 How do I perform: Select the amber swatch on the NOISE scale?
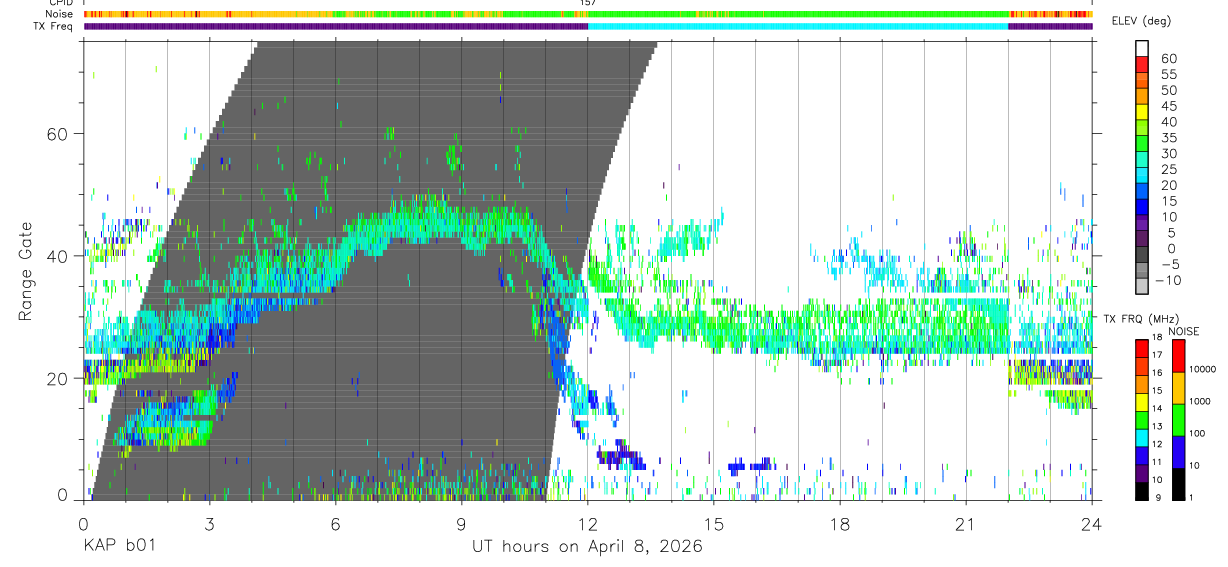click(1179, 387)
